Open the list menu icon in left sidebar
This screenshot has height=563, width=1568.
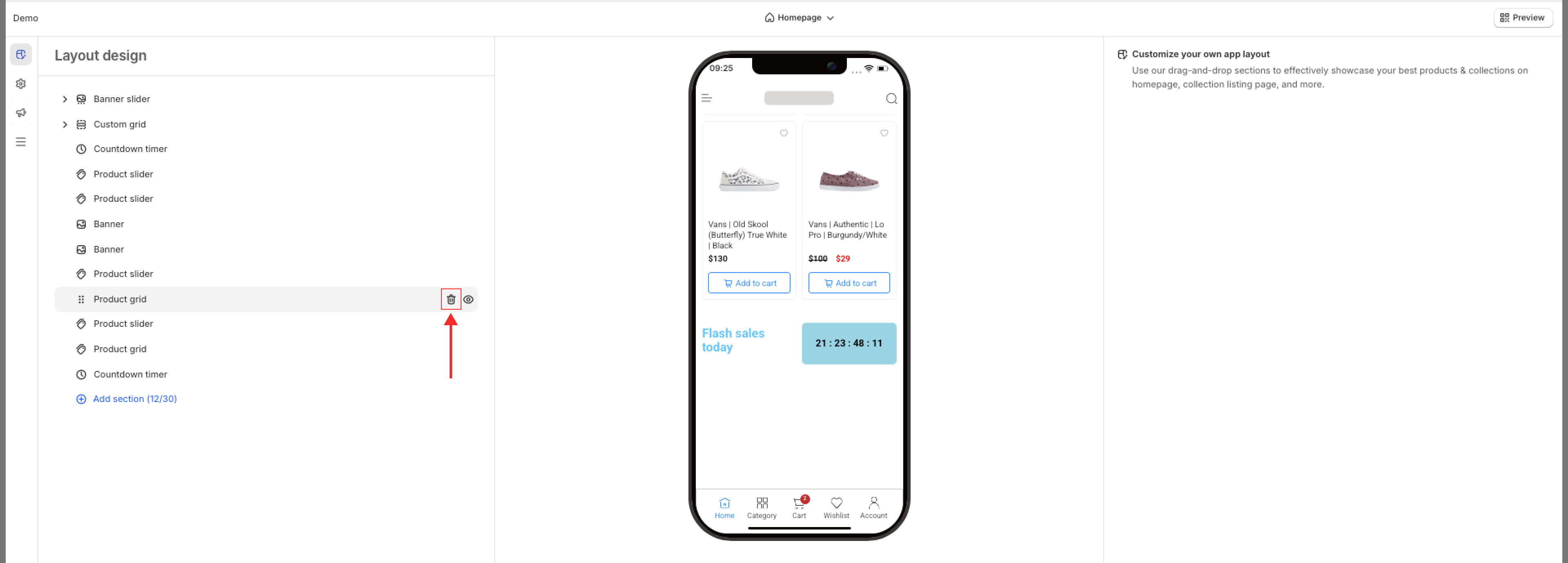pos(21,142)
